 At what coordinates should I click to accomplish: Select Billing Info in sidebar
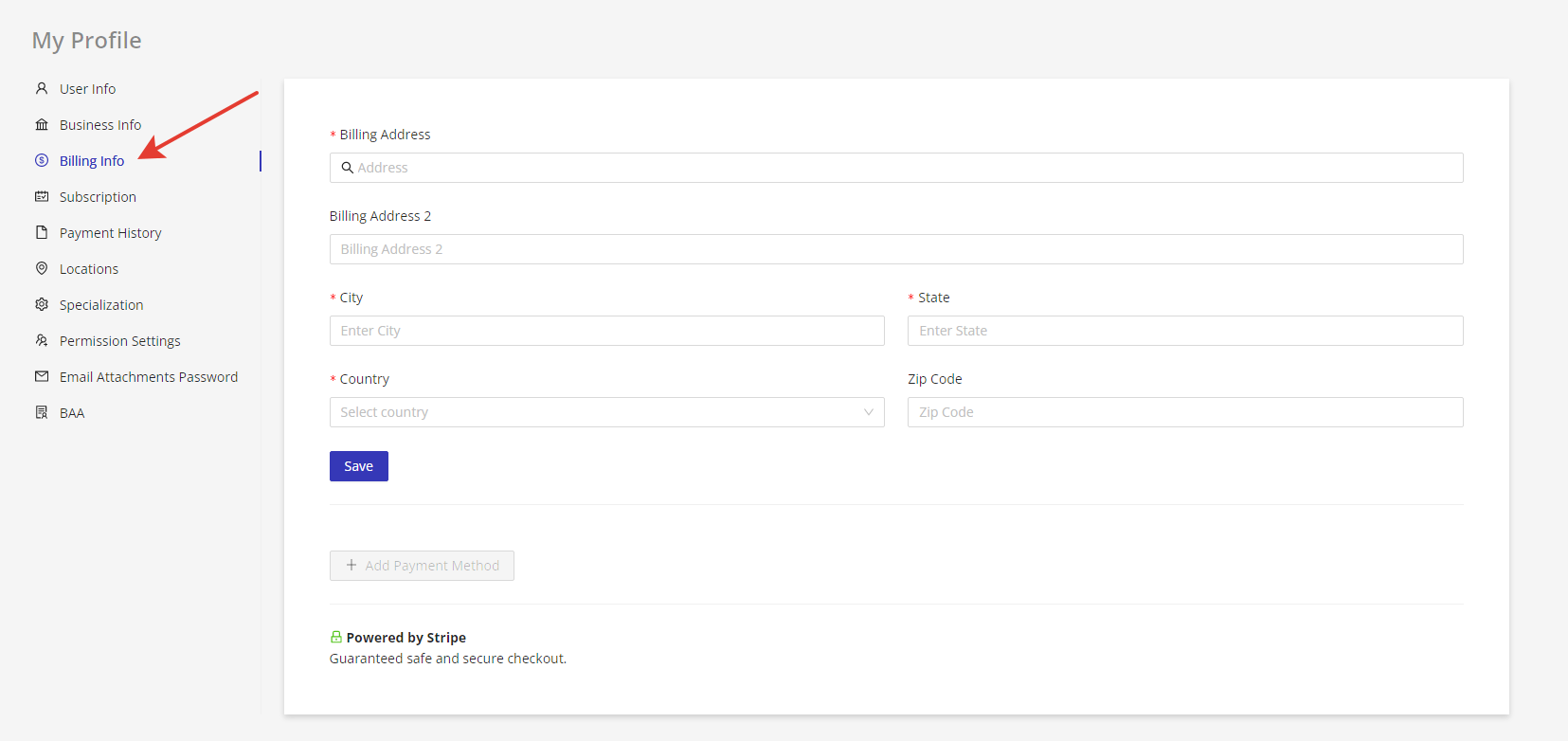92,161
